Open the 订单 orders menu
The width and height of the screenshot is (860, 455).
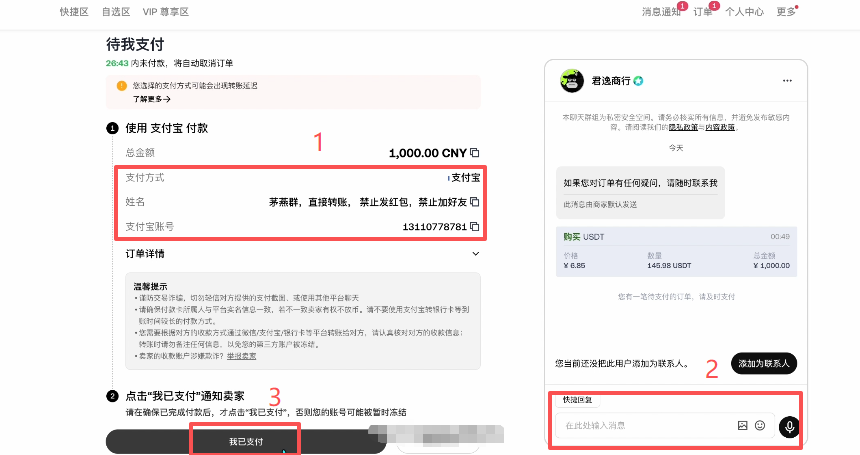click(703, 12)
